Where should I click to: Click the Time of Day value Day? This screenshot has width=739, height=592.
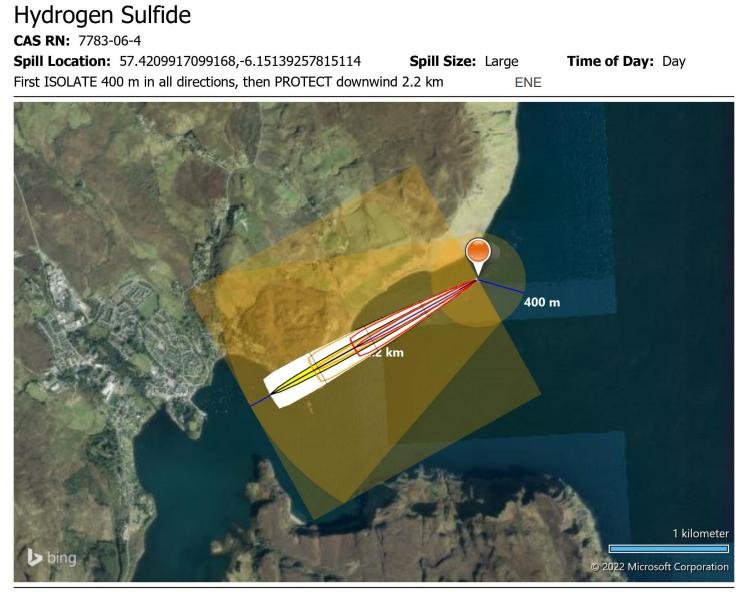[673, 61]
